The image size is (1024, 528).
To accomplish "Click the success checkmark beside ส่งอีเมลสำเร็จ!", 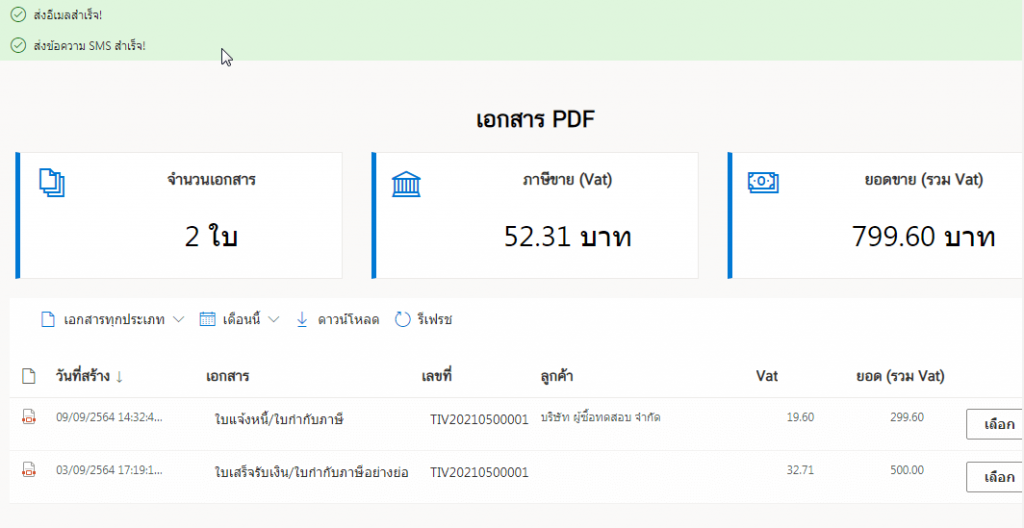I will pos(18,14).
